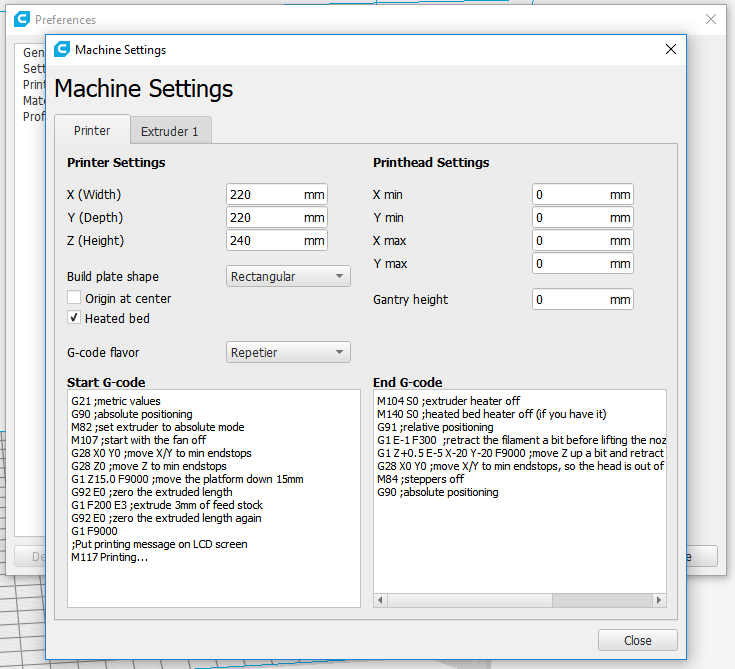Click the 'M104 S0 ;extruder heater off' line

tap(448, 401)
